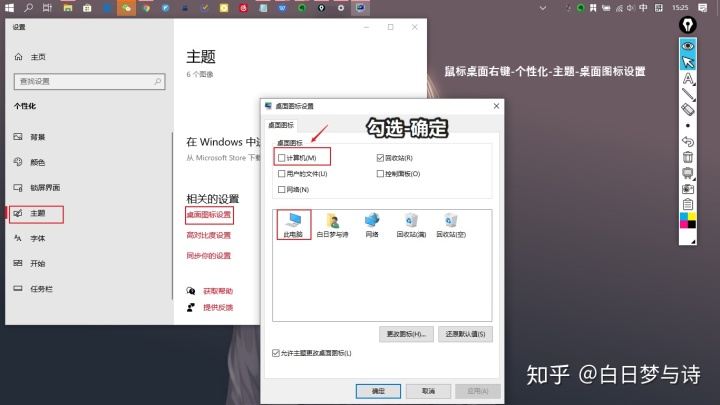Image resolution: width=720 pixels, height=405 pixels.
Task: Click the taskbar search magnifier icon
Action: [x=28, y=8]
